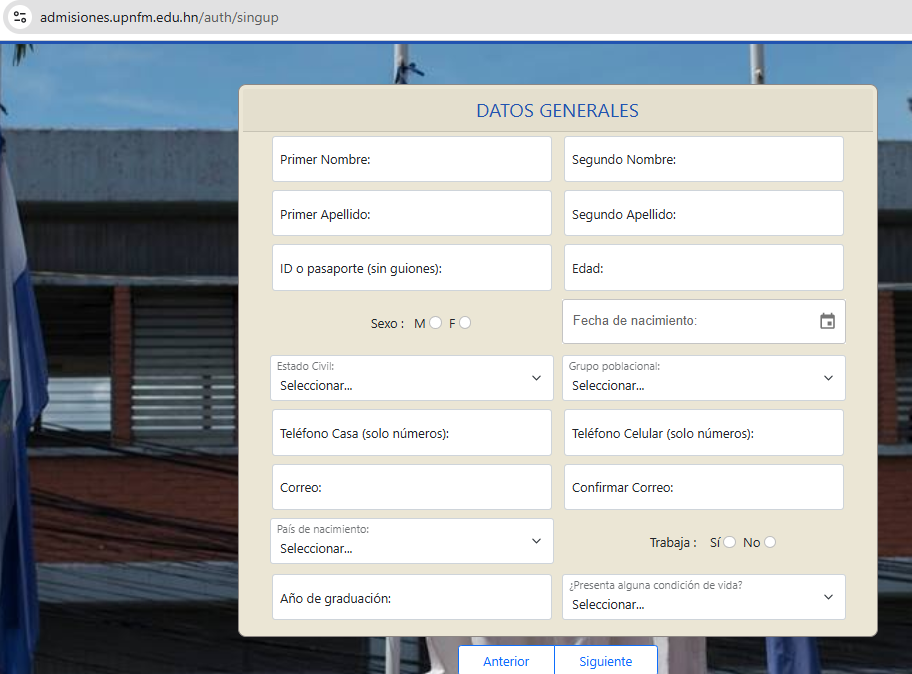The image size is (912, 674).
Task: Open the site information icon in address bar
Action: 20,17
